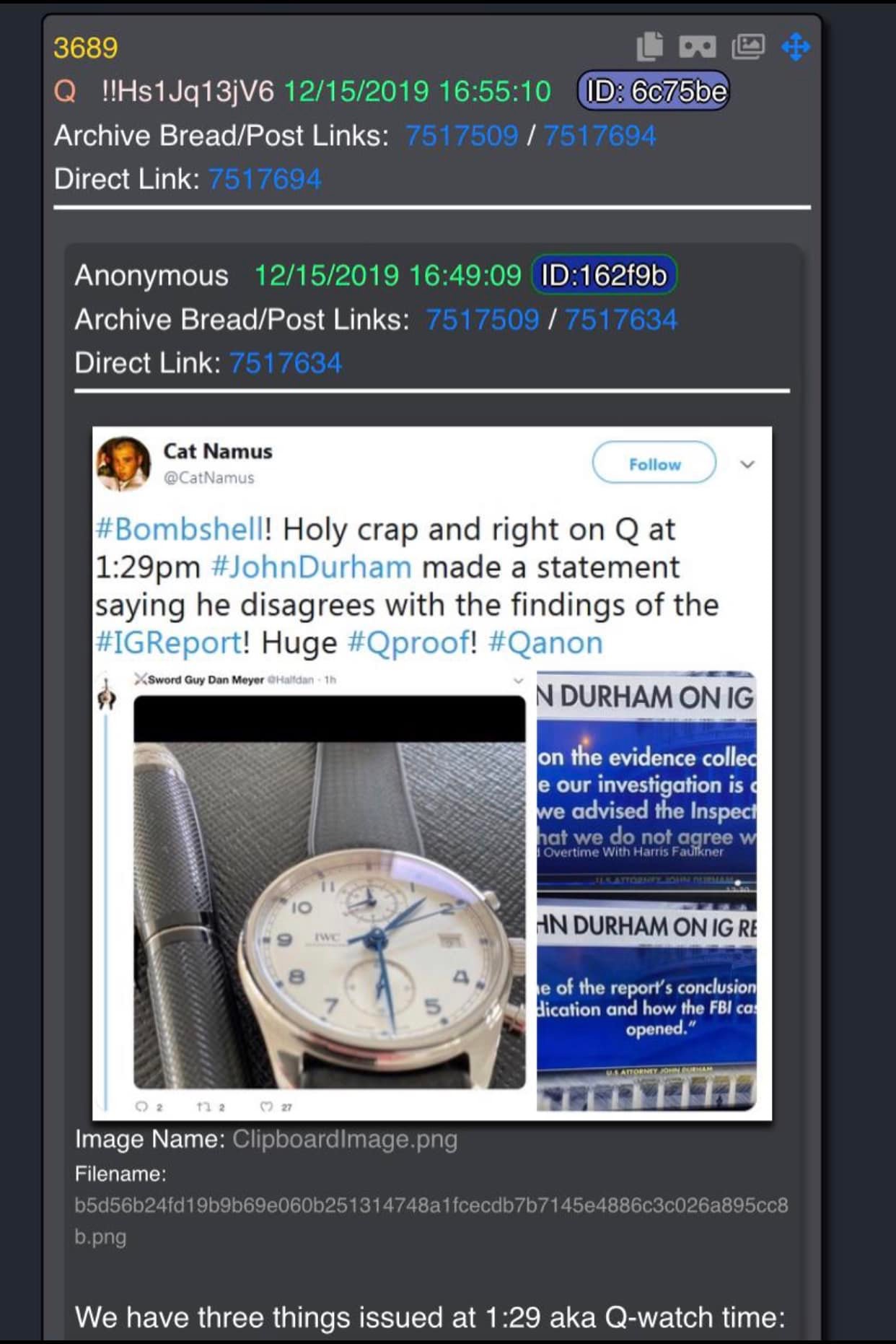896x1344 pixels.
Task: Click the ID:162f9b badge
Action: [x=604, y=275]
